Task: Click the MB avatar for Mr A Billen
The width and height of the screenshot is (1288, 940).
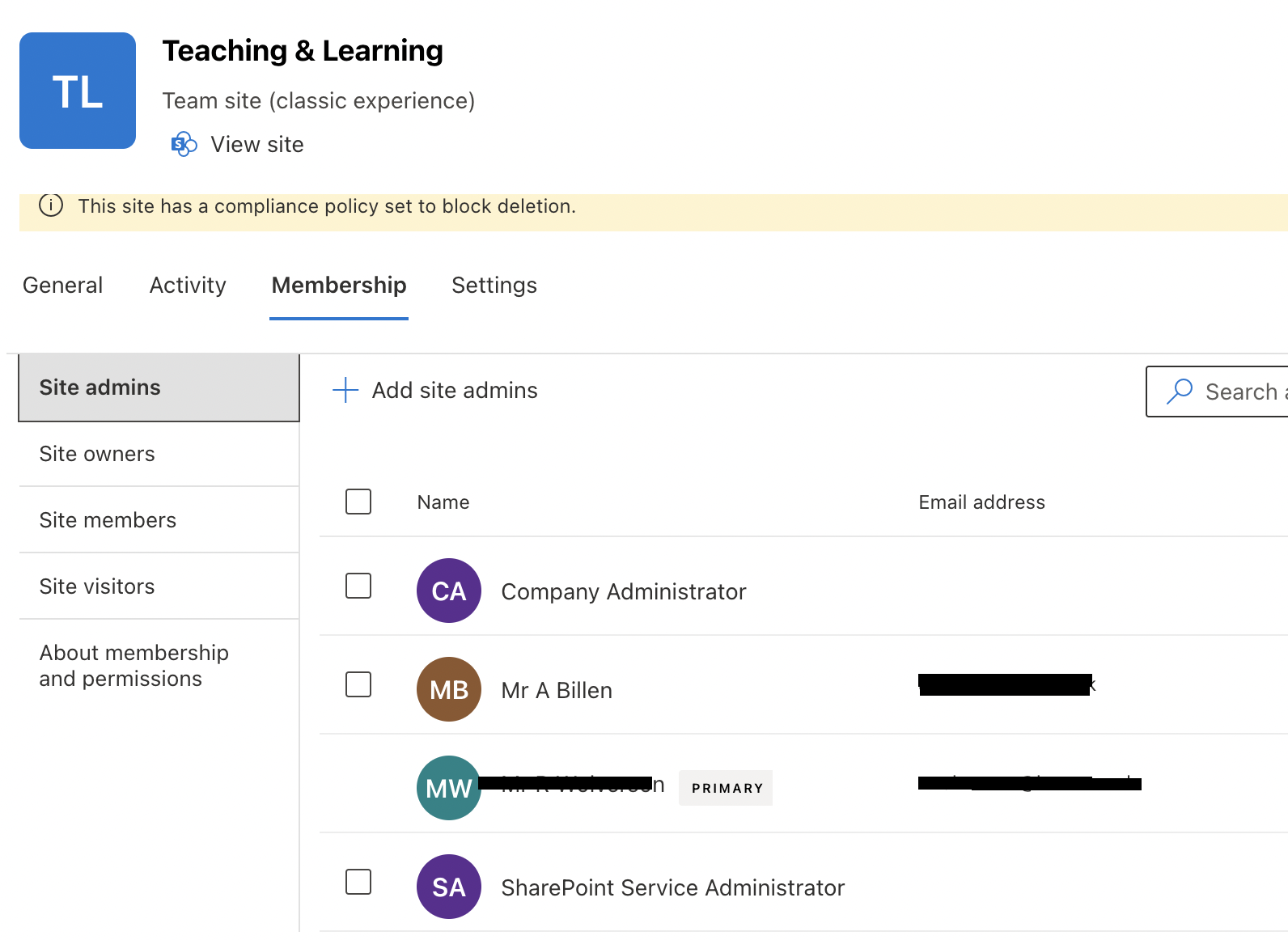Action: point(449,689)
